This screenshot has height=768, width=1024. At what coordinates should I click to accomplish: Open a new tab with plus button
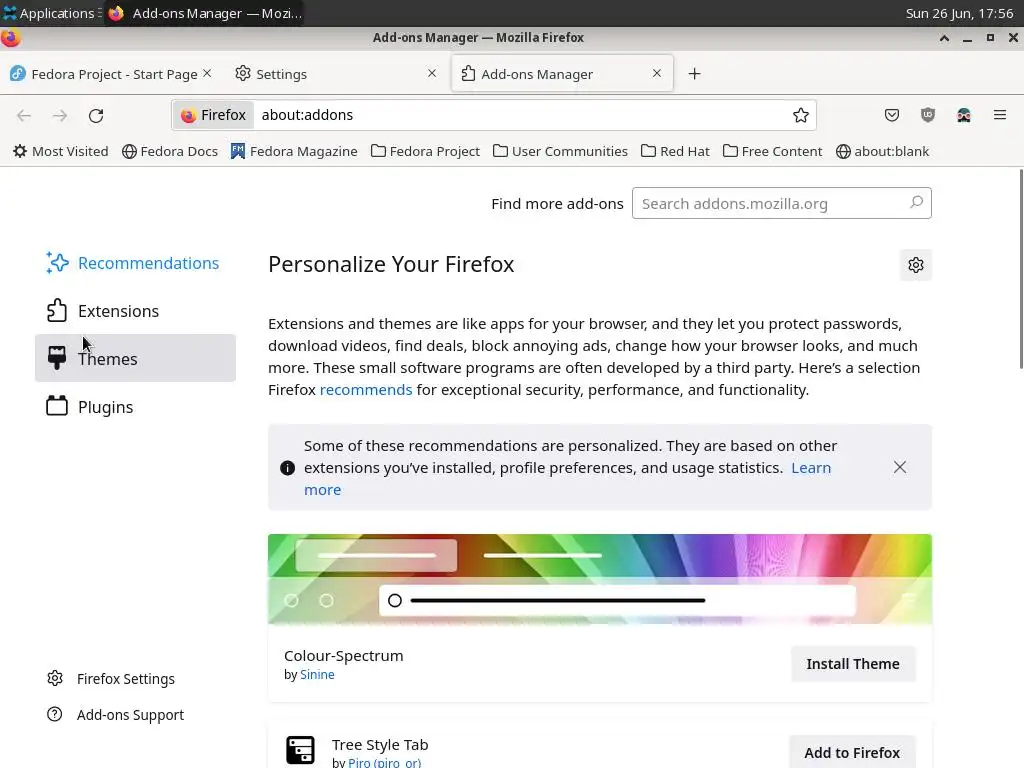[694, 74]
